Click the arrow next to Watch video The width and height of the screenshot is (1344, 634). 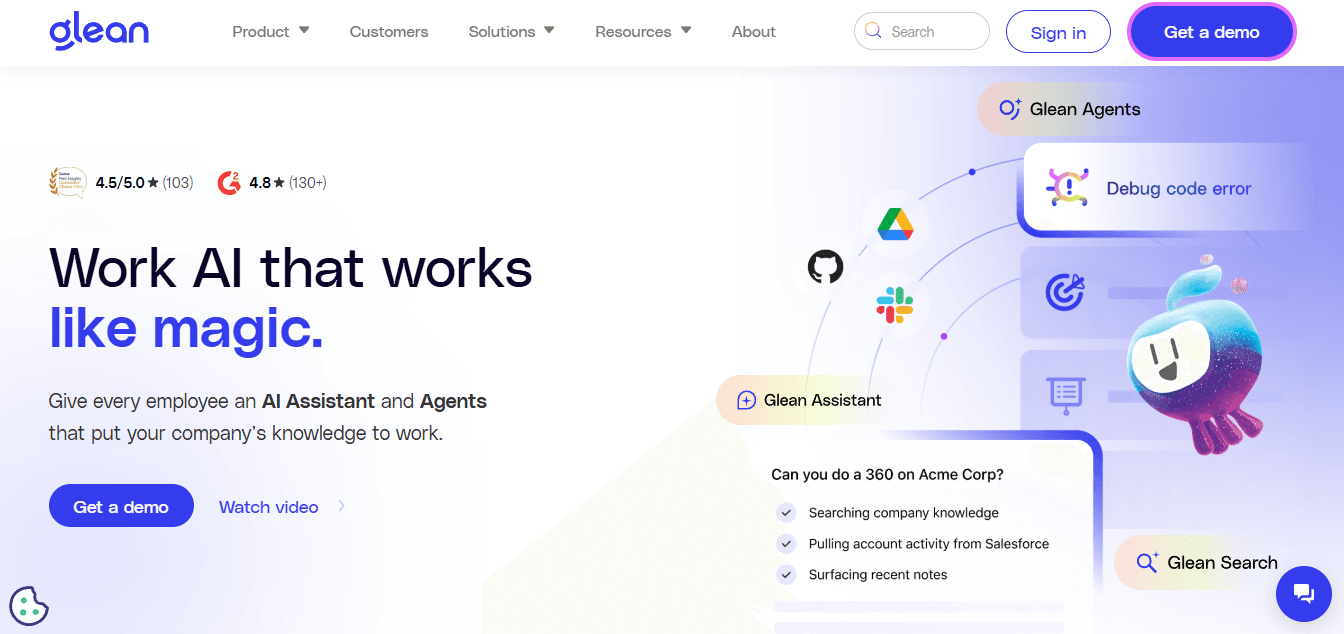click(341, 506)
